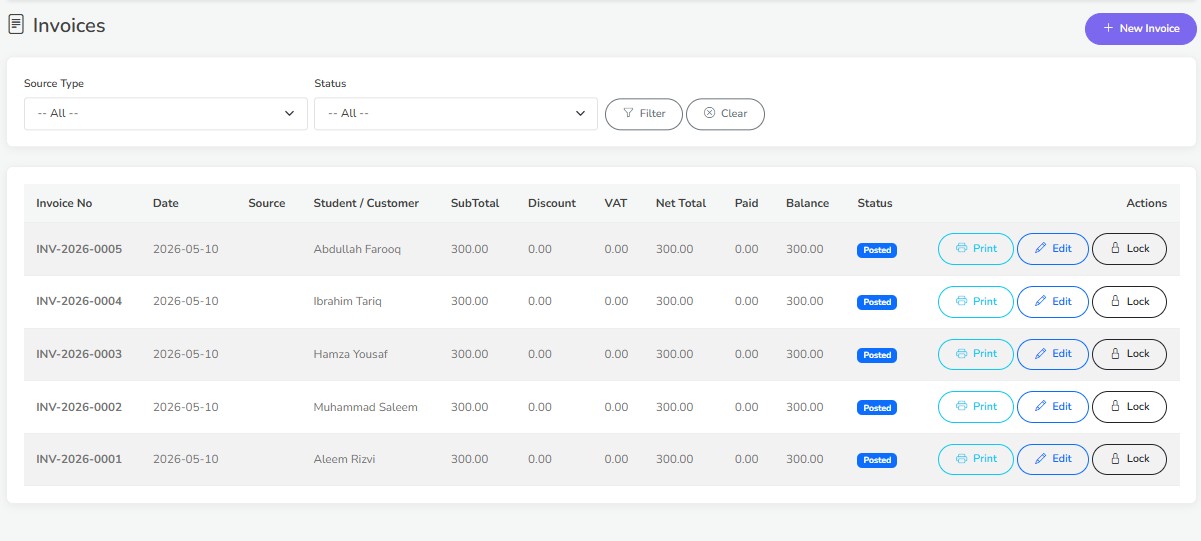Click the Invoices page heading
The image size is (1201, 541).
tap(69, 26)
